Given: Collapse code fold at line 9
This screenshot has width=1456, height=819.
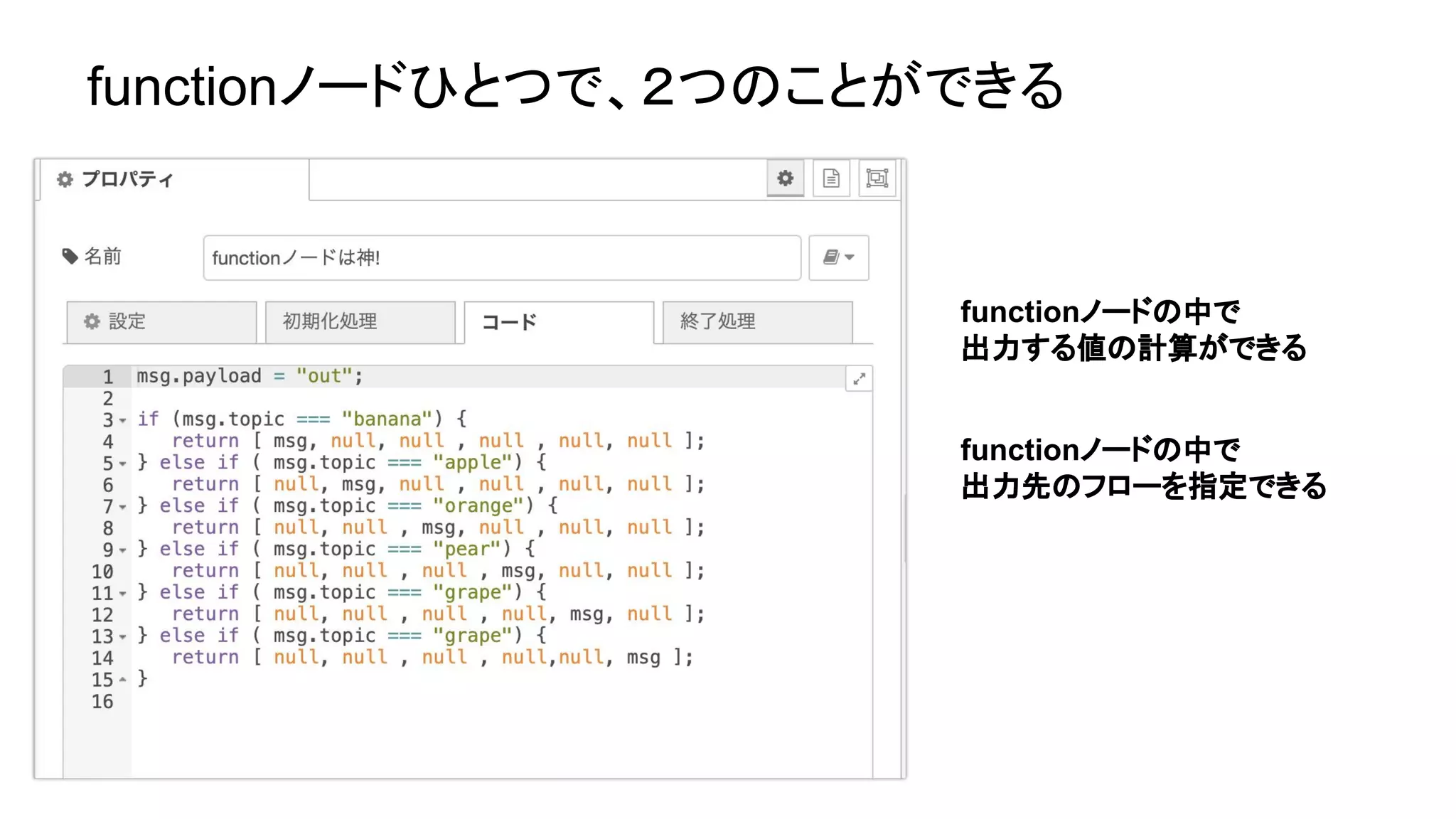Looking at the screenshot, I should click(122, 550).
